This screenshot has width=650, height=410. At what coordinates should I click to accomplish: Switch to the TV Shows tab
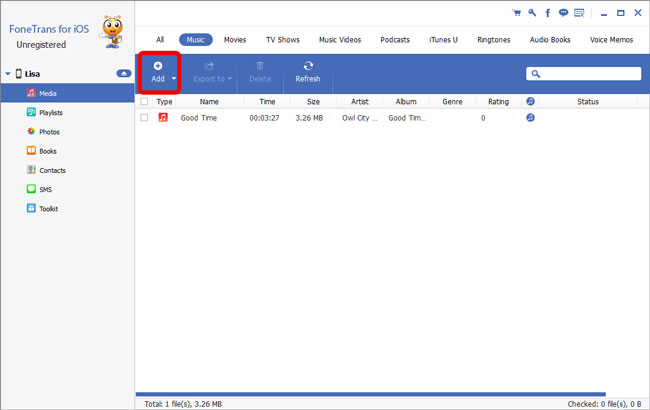tap(283, 40)
